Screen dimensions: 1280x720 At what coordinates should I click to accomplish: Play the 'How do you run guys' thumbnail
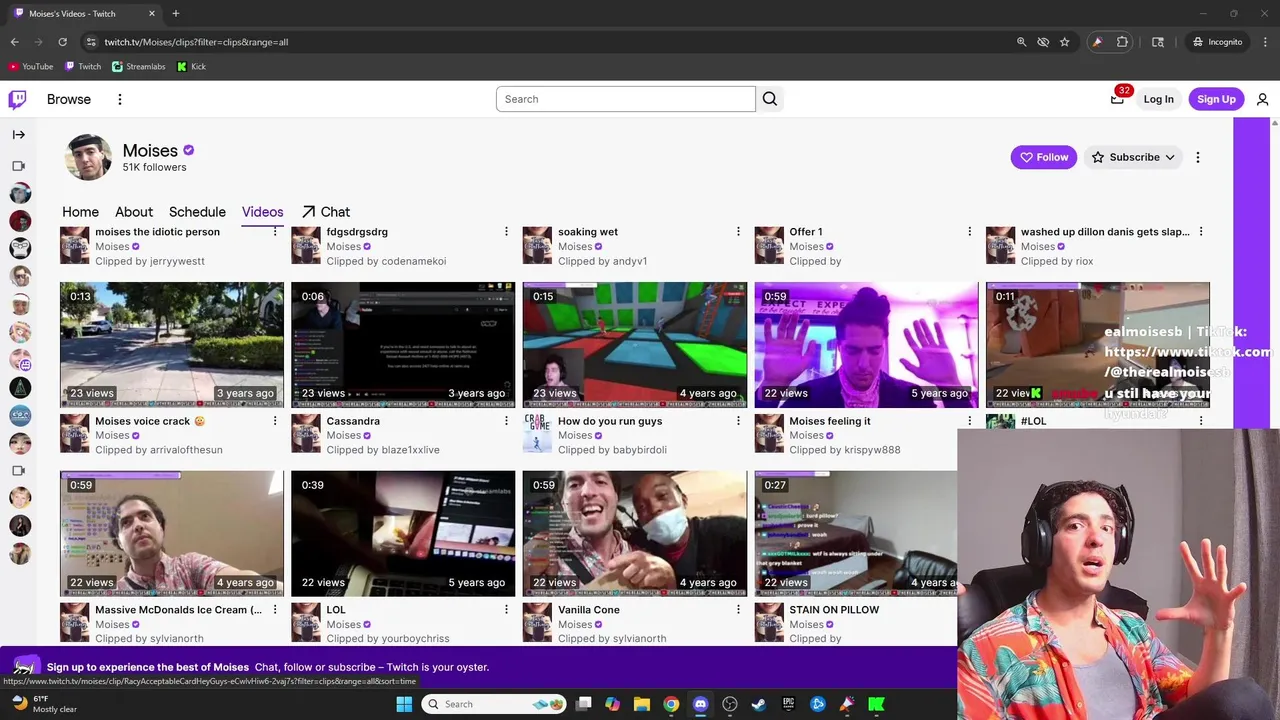coord(635,345)
